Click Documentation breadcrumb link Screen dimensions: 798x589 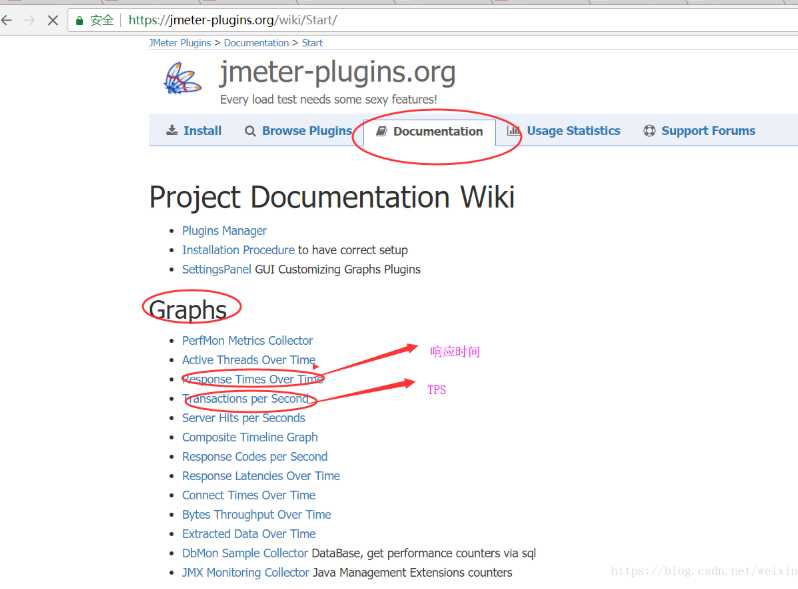pyautogui.click(x=256, y=43)
